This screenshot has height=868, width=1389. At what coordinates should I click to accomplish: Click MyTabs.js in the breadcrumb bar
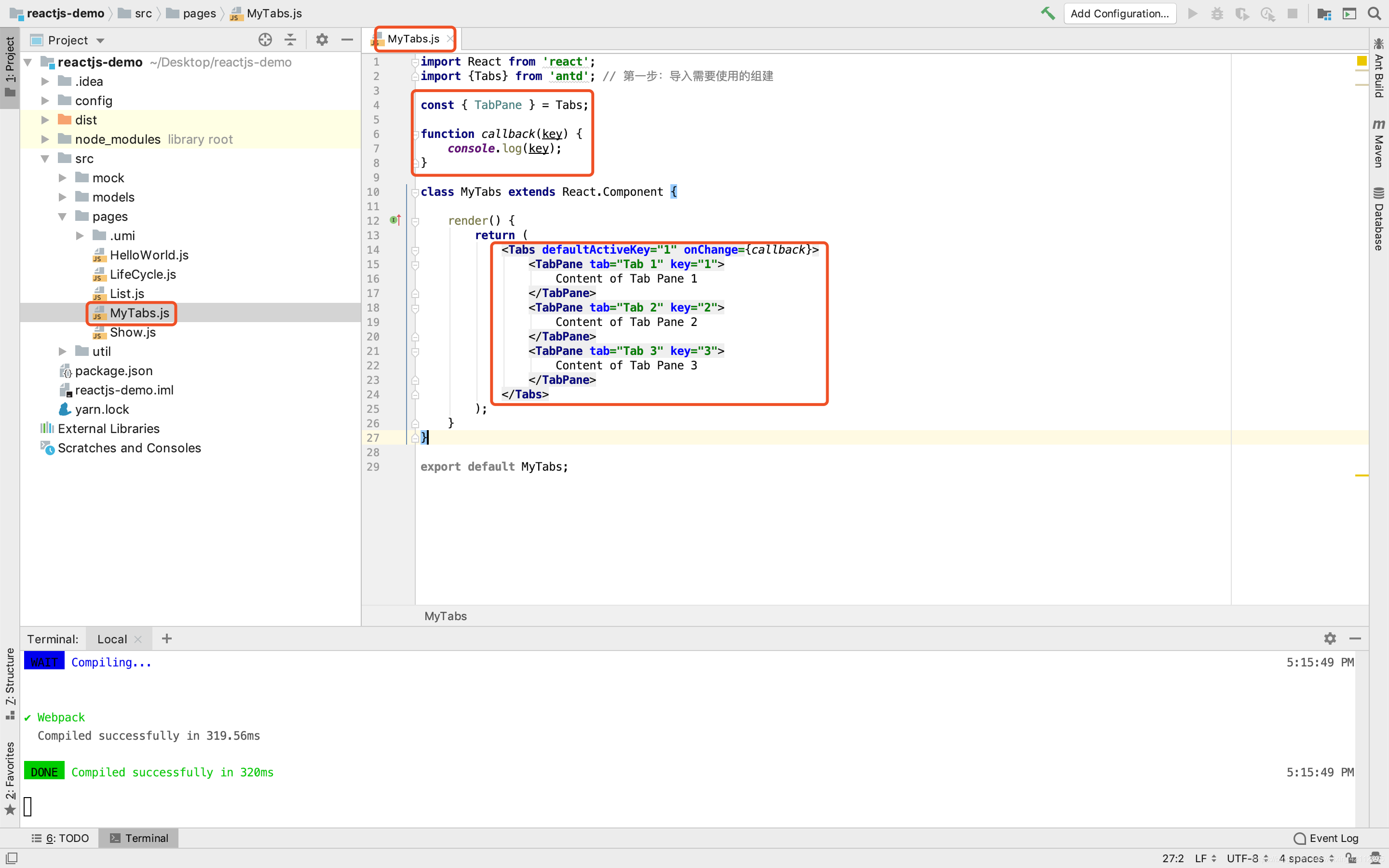point(266,13)
